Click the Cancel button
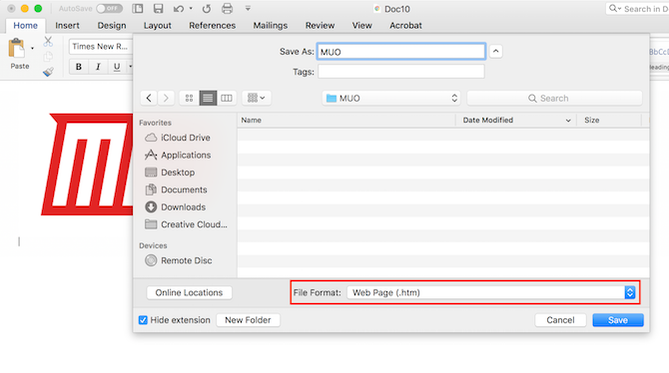Screen dimensions: 669x373 [x=560, y=320]
